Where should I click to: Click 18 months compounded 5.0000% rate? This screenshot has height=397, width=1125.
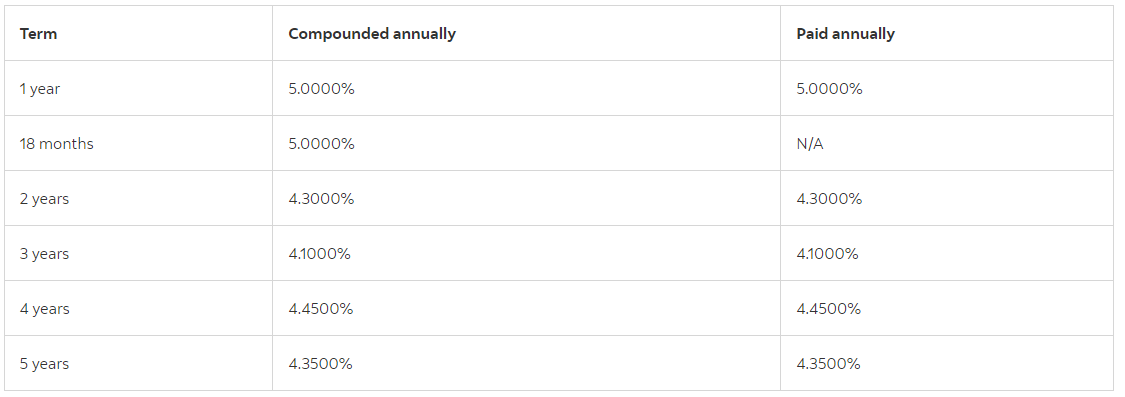(x=321, y=144)
